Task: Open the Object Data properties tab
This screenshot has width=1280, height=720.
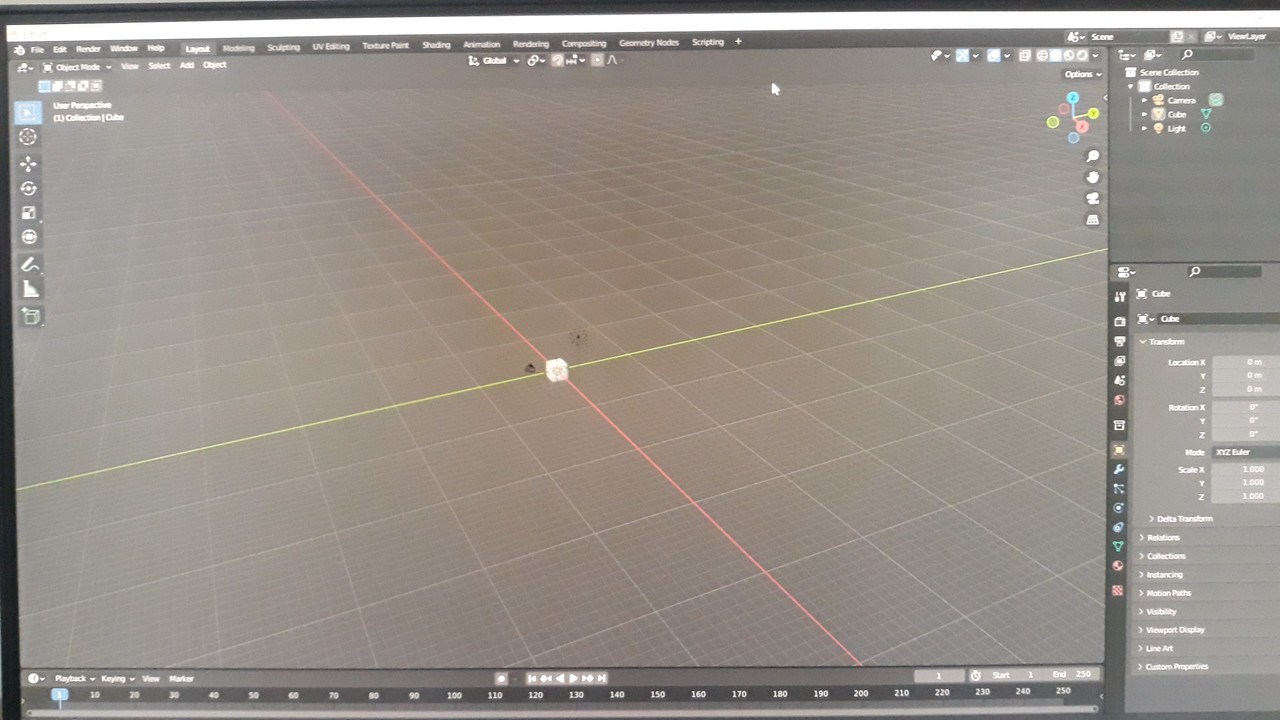Action: tap(1119, 547)
